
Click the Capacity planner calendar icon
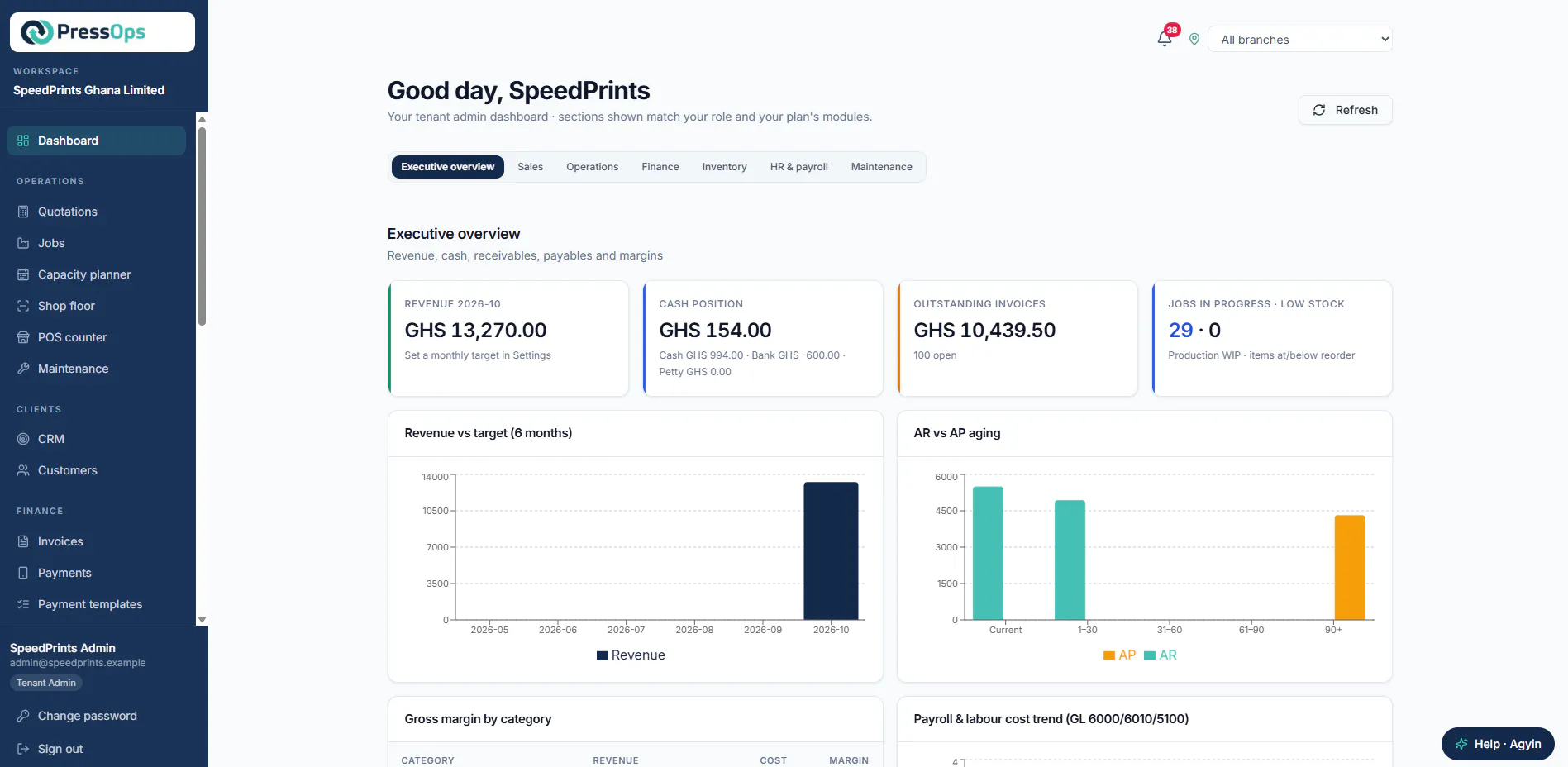point(23,274)
